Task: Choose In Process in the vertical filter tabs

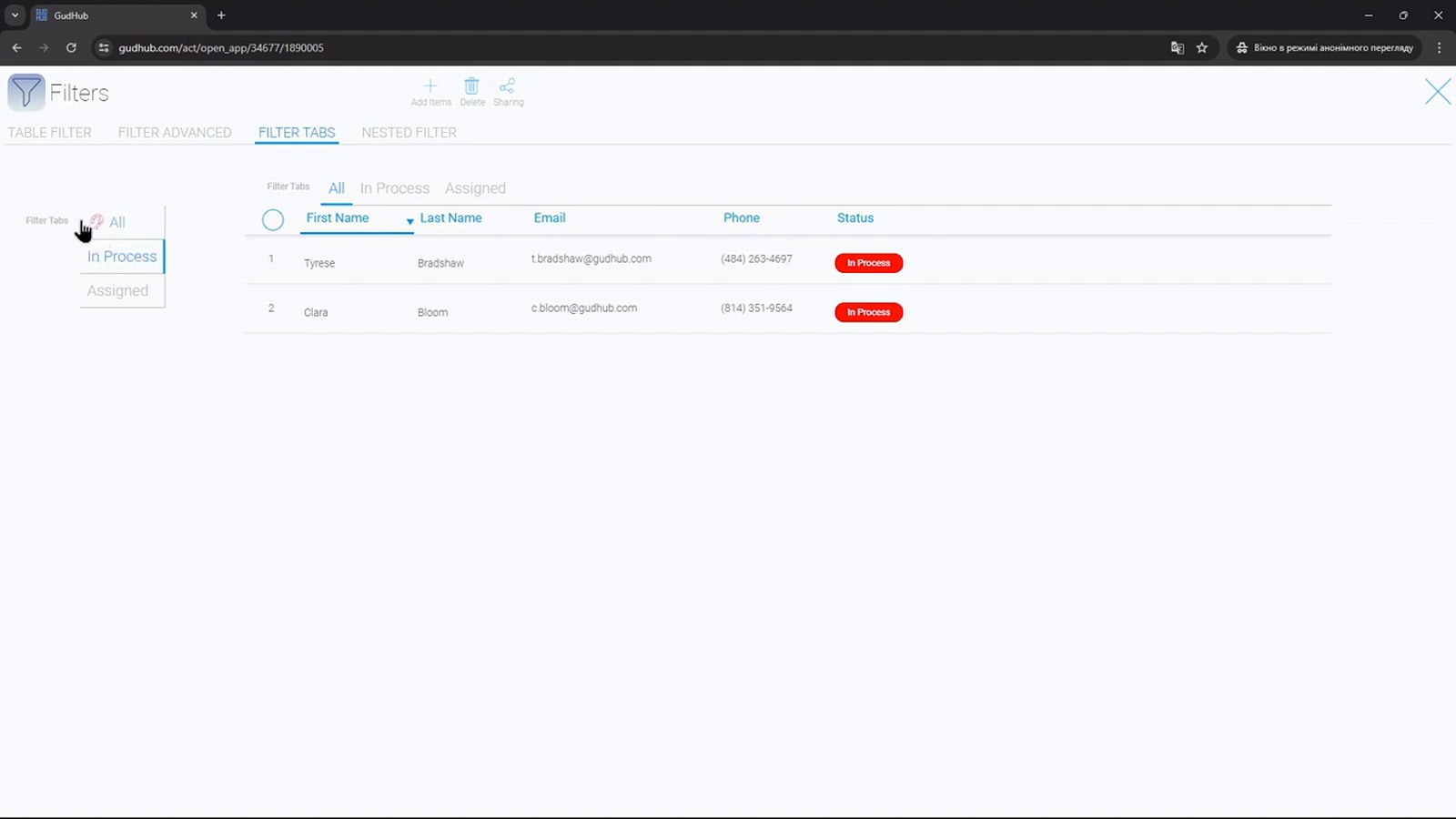Action: [122, 257]
